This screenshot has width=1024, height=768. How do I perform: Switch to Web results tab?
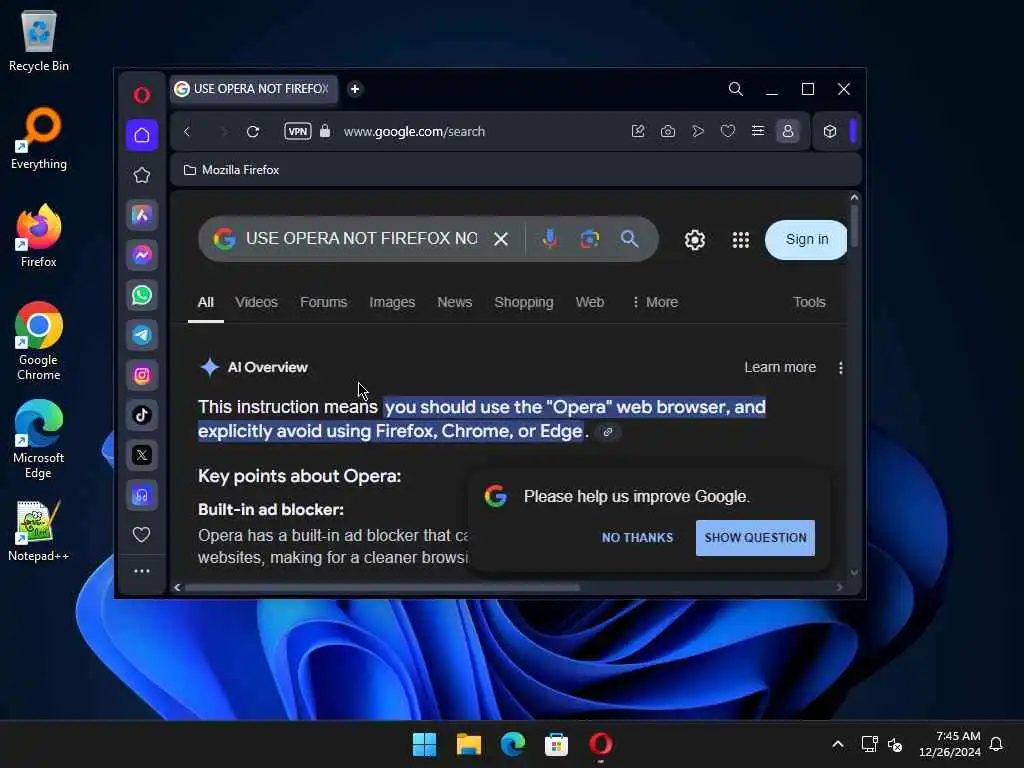(x=590, y=302)
